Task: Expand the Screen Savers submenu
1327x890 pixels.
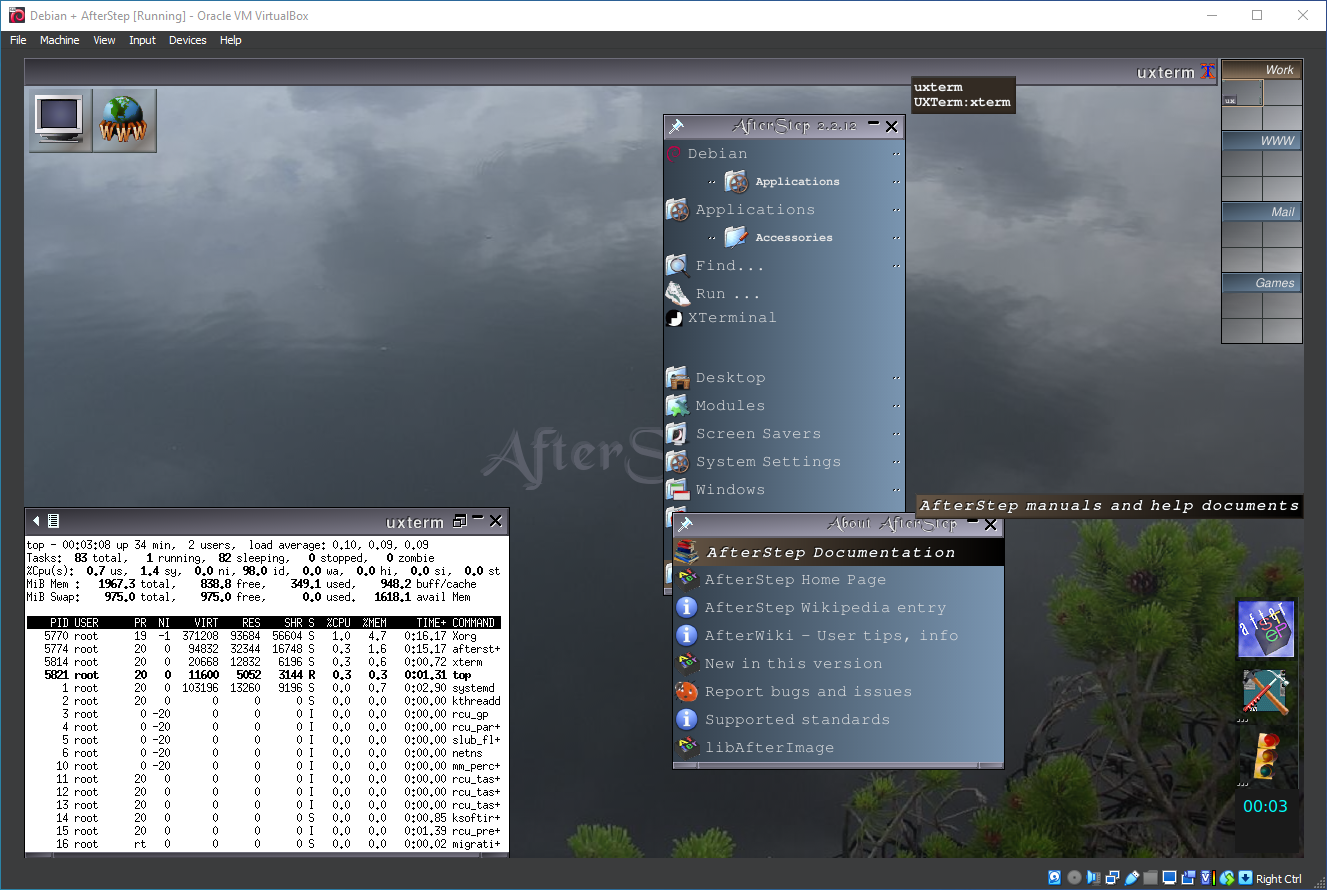Action: 758,434
